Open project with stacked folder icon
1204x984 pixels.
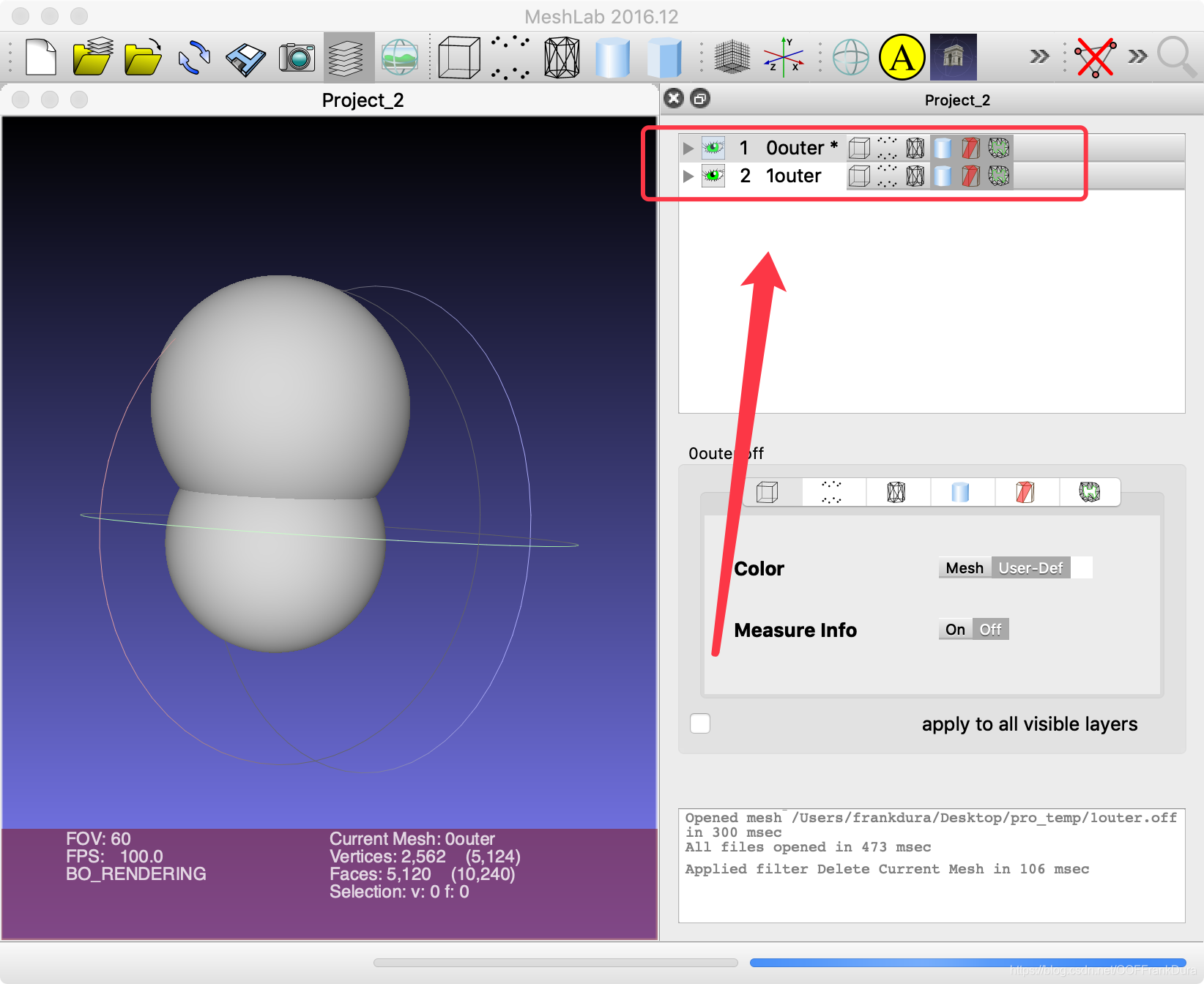click(93, 57)
